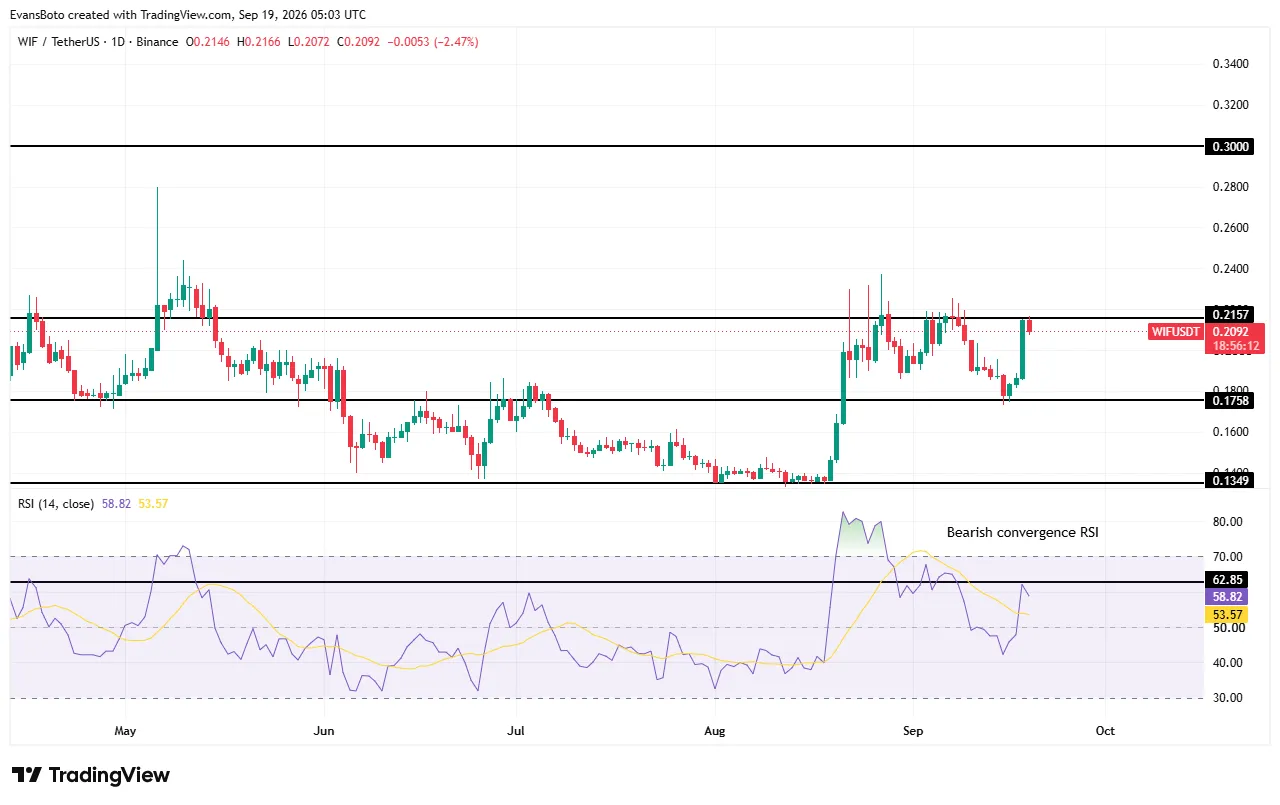Click the Oct label on time axis
The width and height of the screenshot is (1280, 805).
[x=1105, y=731]
